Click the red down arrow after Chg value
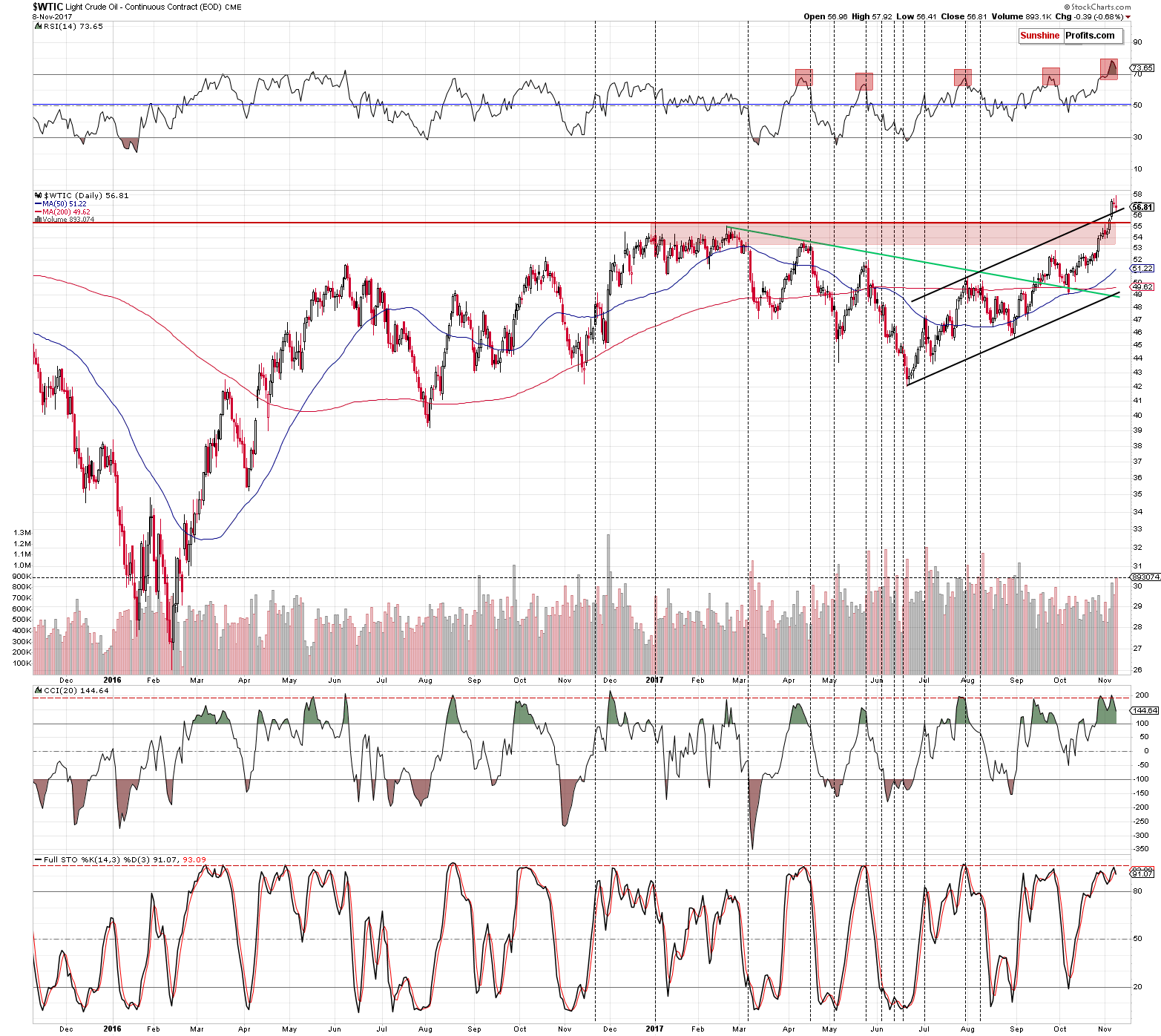This screenshot has width=1161, height=1036. tap(1128, 17)
